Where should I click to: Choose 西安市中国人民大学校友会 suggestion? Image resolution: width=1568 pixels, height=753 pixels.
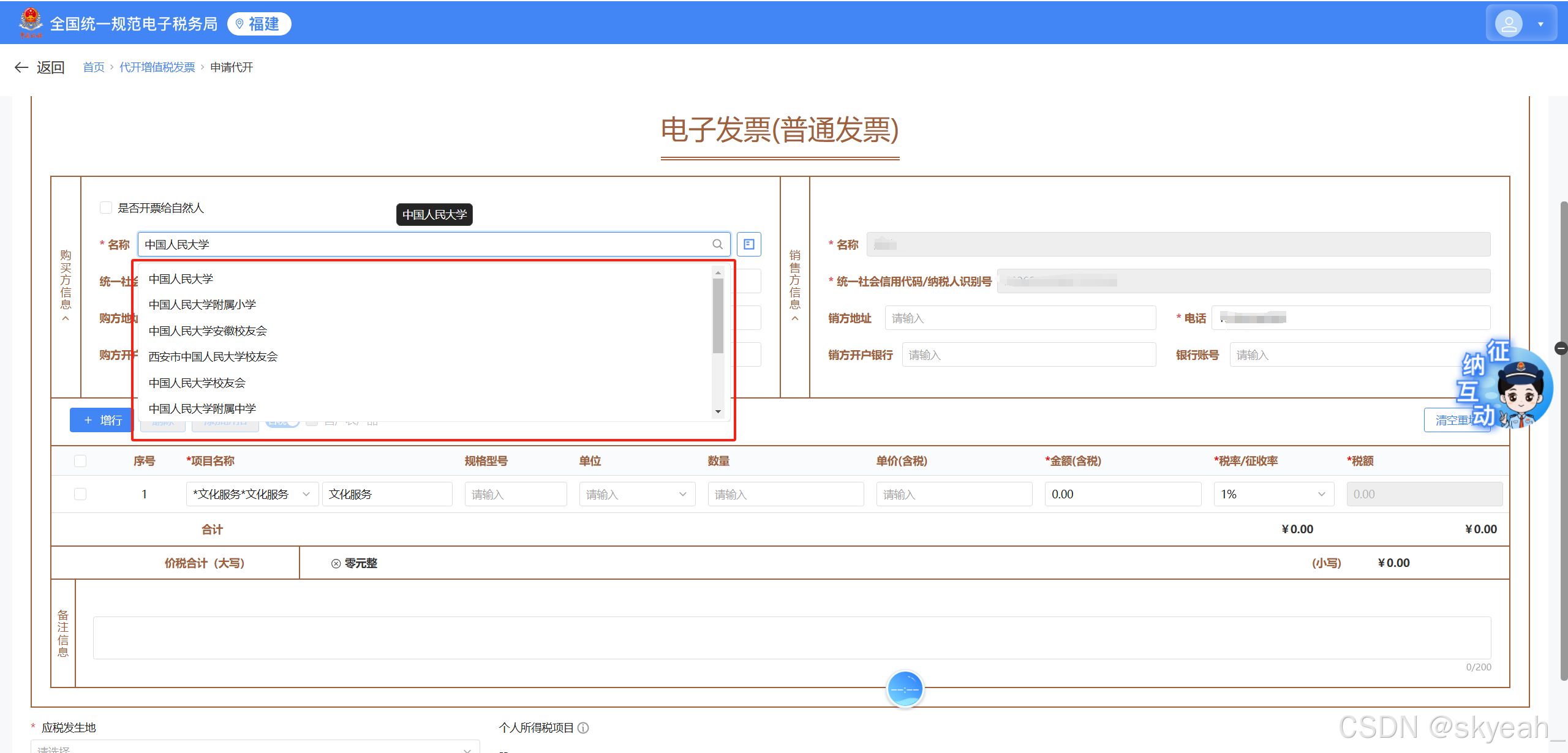(213, 357)
